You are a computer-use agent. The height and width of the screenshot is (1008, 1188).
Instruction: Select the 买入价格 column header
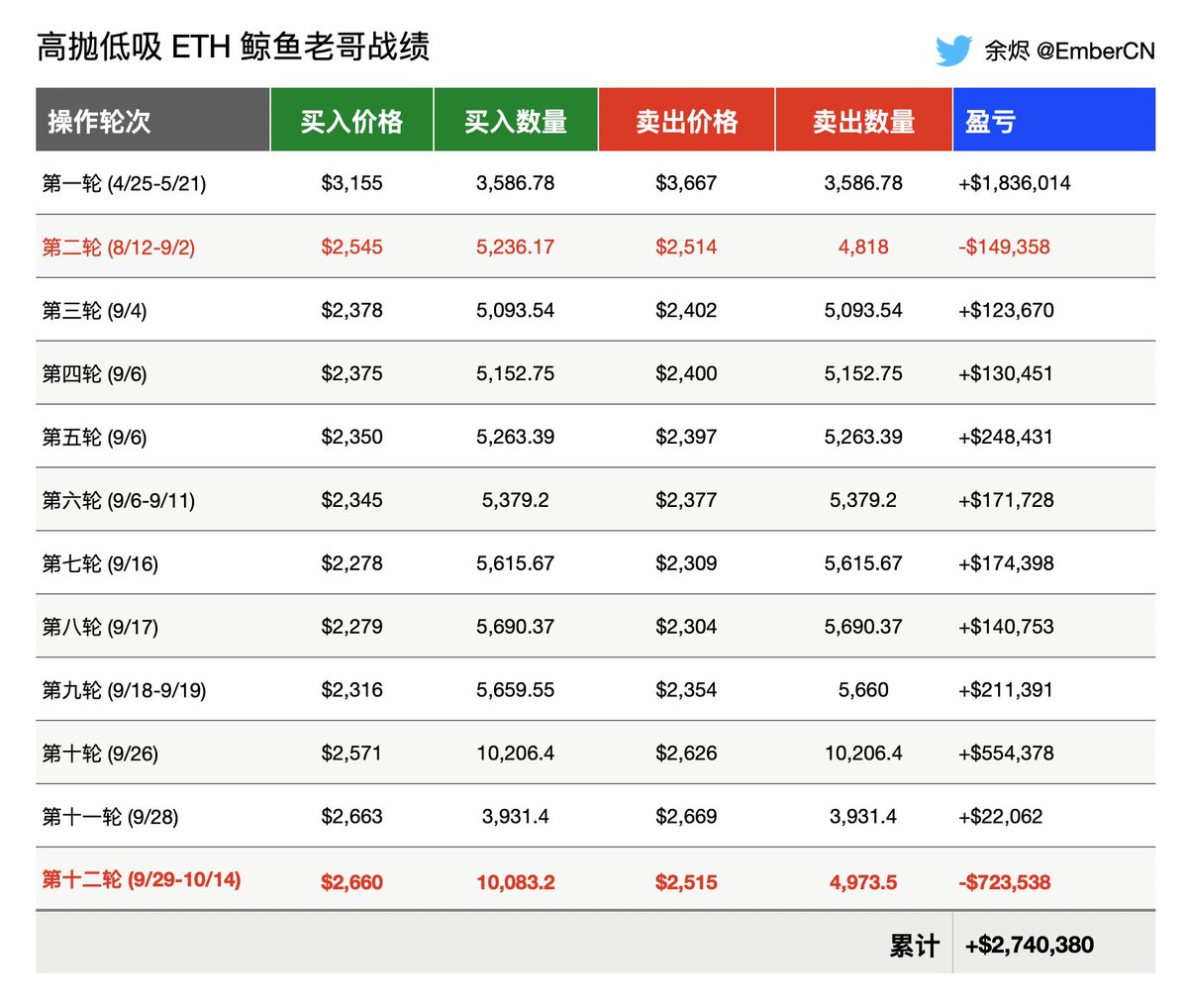point(352,119)
